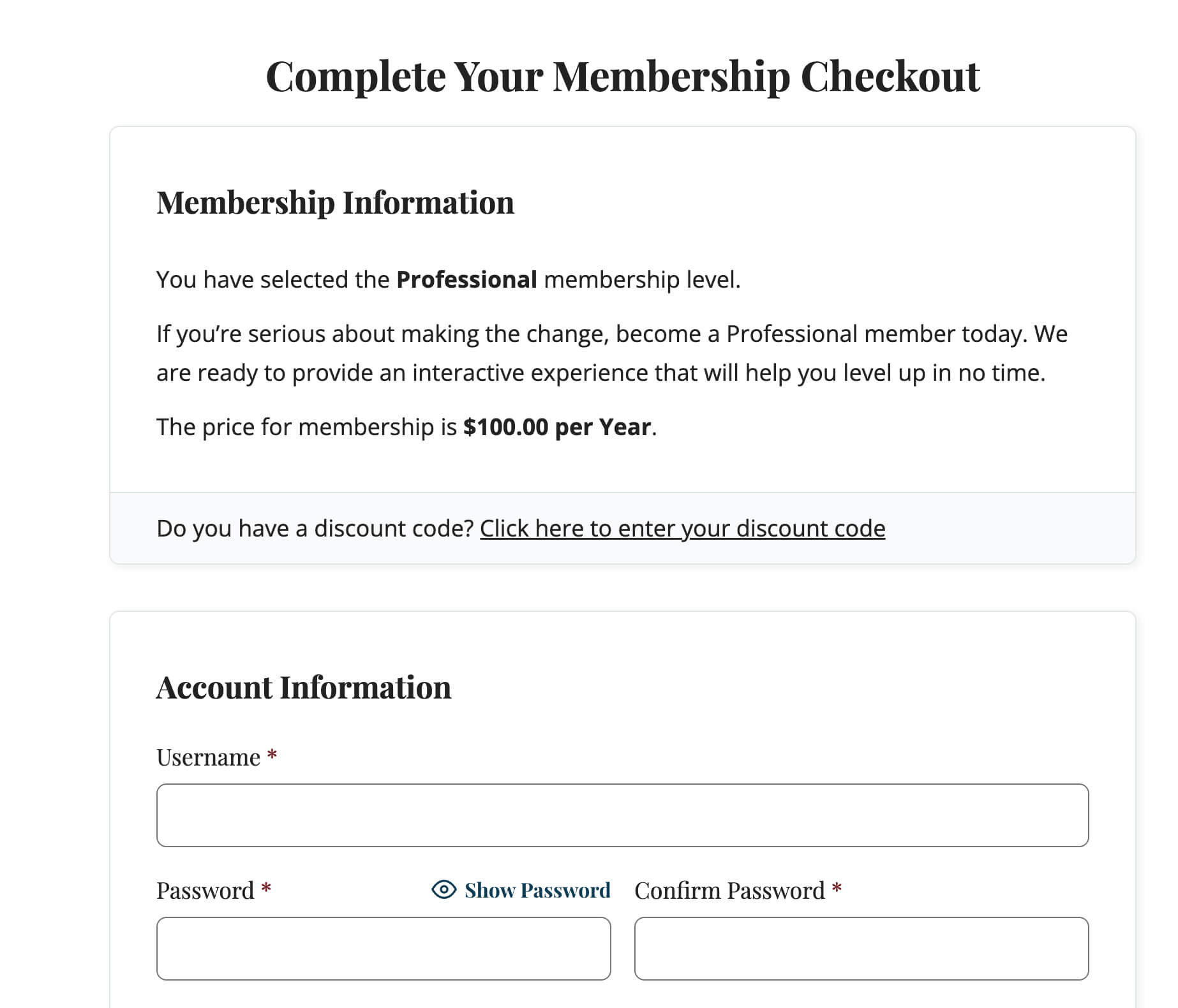Viewport: 1178px width, 1008px height.
Task: Toggle password visibility via eye symbol
Action: [x=443, y=890]
